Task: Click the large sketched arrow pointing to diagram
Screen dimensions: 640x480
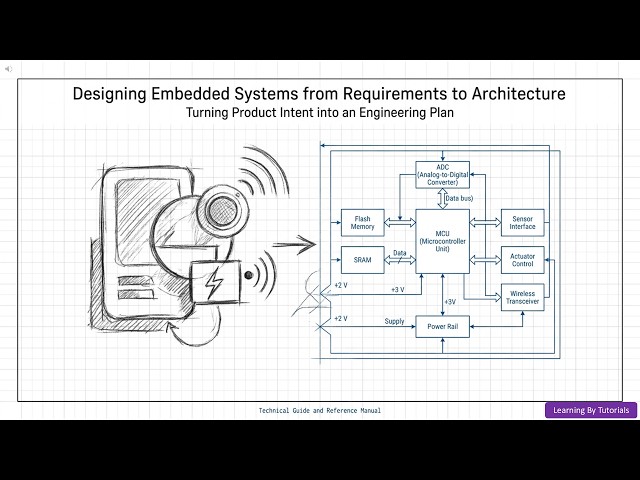Action: tap(294, 244)
